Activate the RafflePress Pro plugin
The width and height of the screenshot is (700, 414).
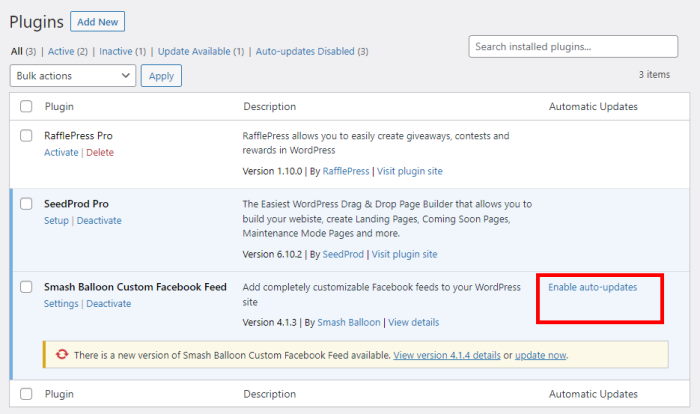coord(61,152)
